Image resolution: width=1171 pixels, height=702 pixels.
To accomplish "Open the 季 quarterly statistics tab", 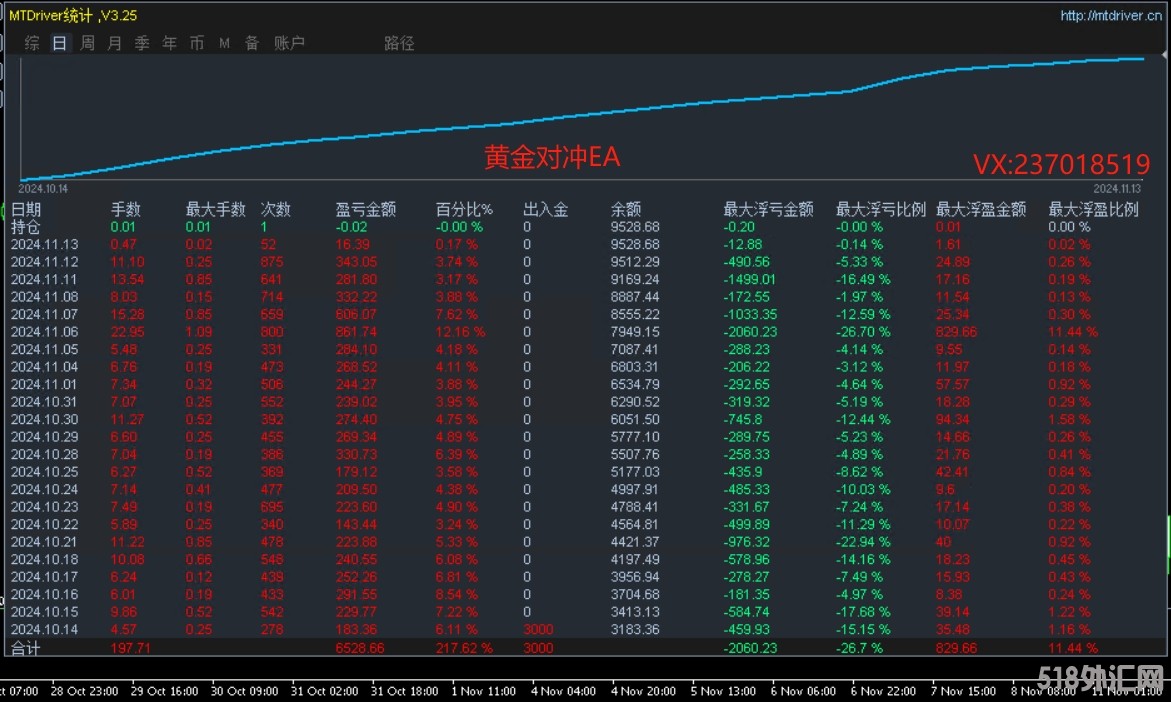I will (x=142, y=43).
